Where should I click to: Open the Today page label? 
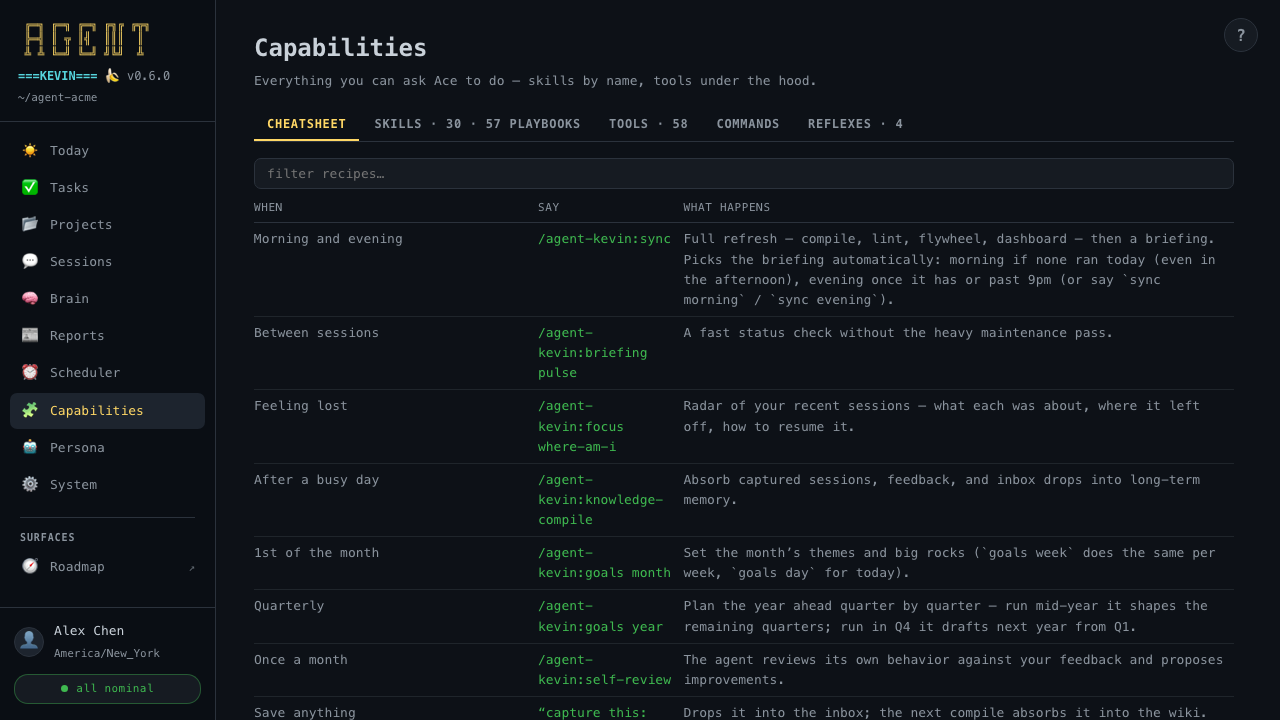click(x=69, y=150)
